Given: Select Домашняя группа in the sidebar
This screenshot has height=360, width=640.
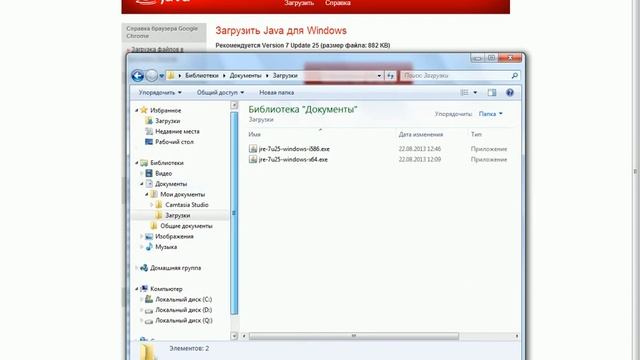Looking at the screenshot, I should point(175,268).
